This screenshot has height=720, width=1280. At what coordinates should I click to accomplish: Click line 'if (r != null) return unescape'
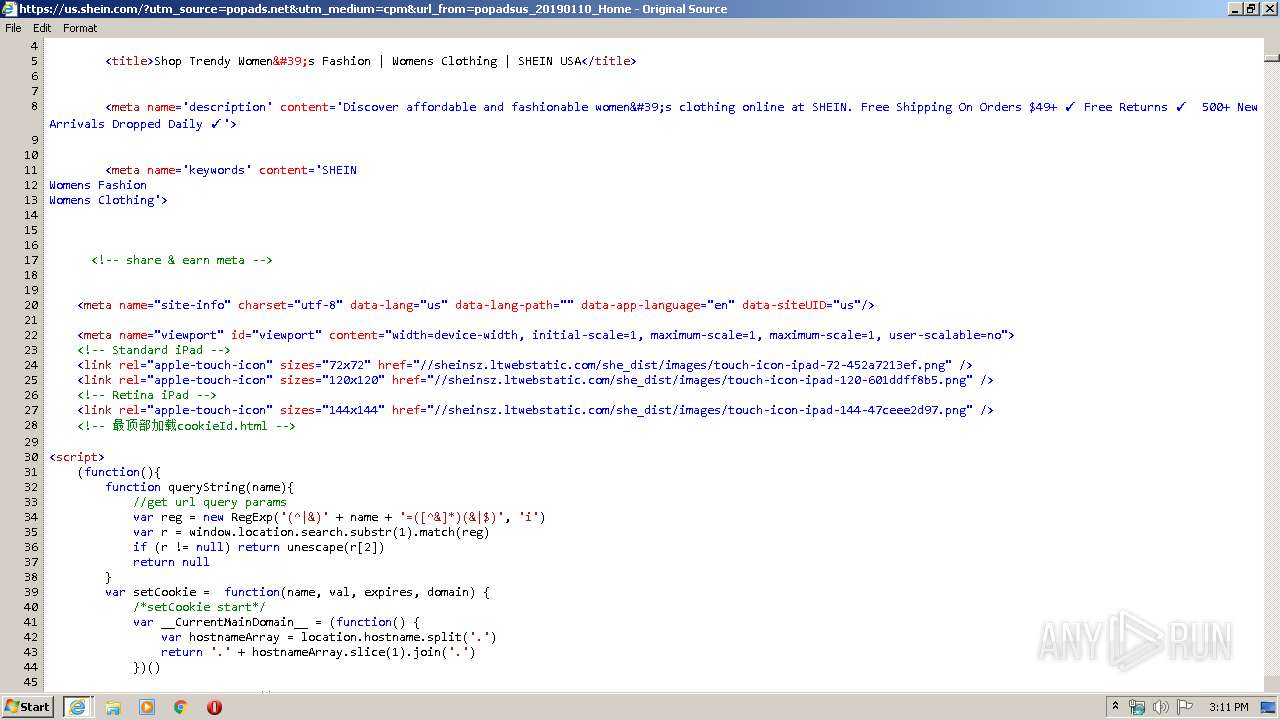coord(258,547)
